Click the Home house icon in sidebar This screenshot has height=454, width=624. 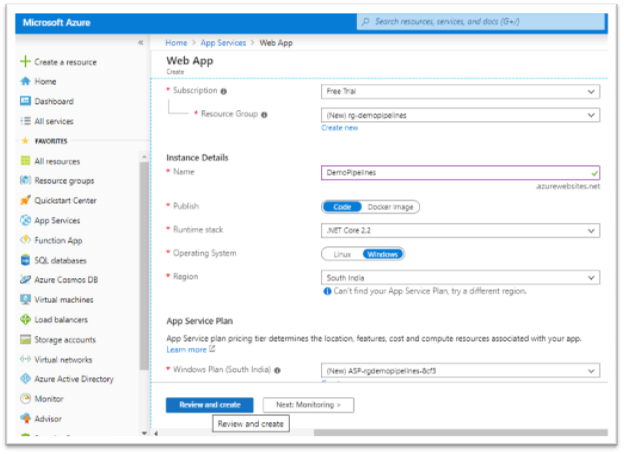pyautogui.click(x=25, y=81)
